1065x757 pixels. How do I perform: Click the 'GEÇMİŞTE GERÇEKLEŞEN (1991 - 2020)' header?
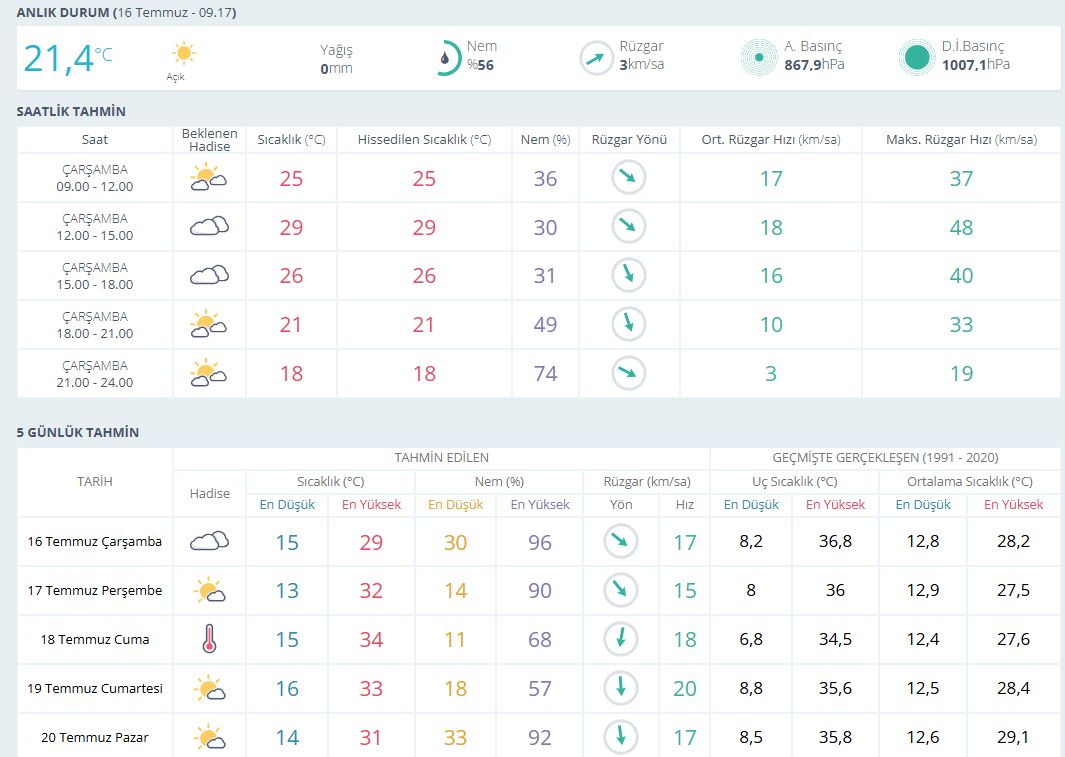[x=885, y=458]
